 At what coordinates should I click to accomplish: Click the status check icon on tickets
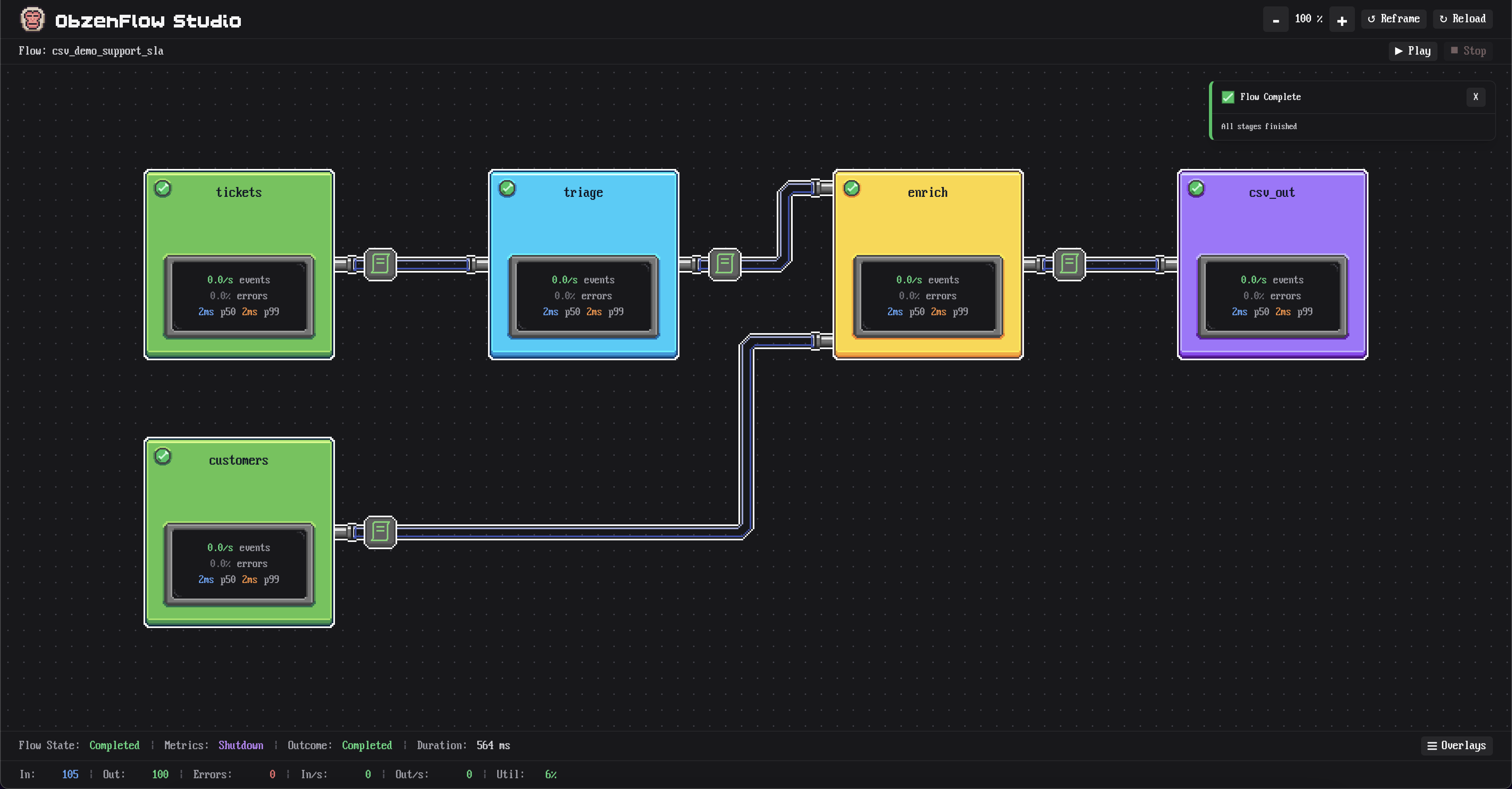163,188
